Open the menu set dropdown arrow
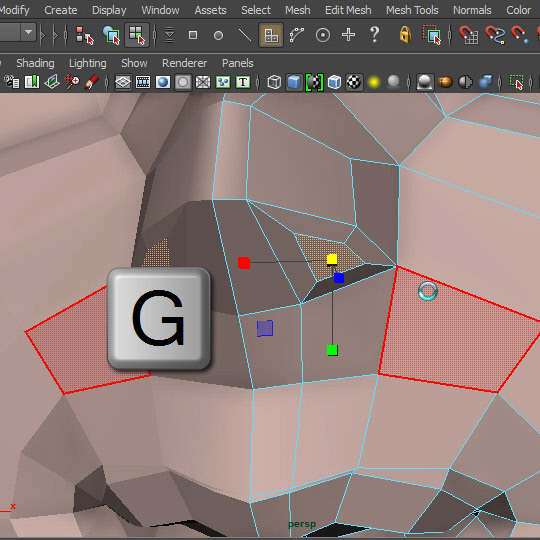The width and height of the screenshot is (540, 540). pos(28,32)
